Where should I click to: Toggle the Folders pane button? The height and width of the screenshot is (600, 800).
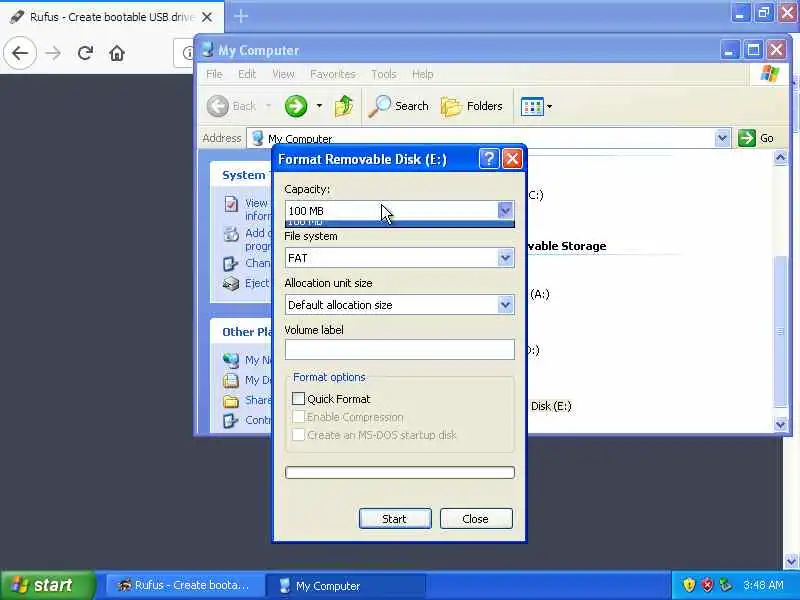tap(471, 106)
